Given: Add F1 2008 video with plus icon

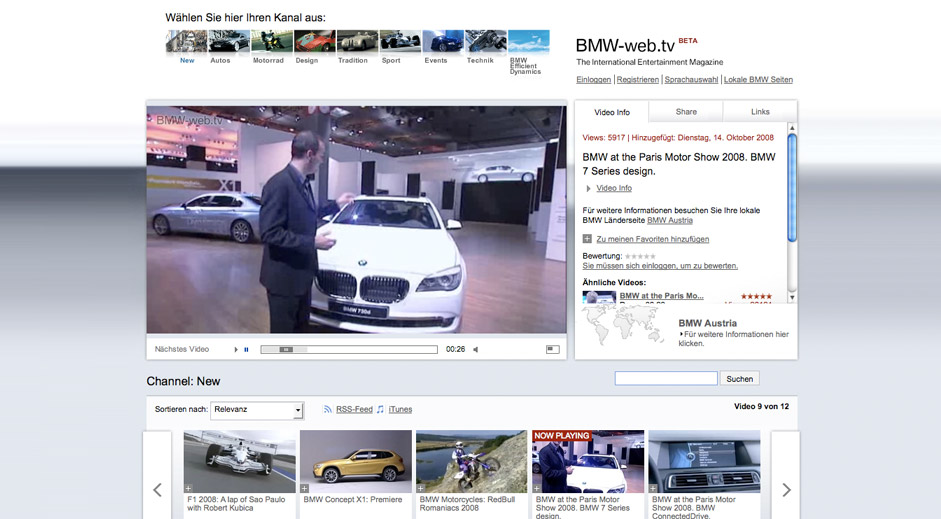Looking at the screenshot, I should 188,488.
